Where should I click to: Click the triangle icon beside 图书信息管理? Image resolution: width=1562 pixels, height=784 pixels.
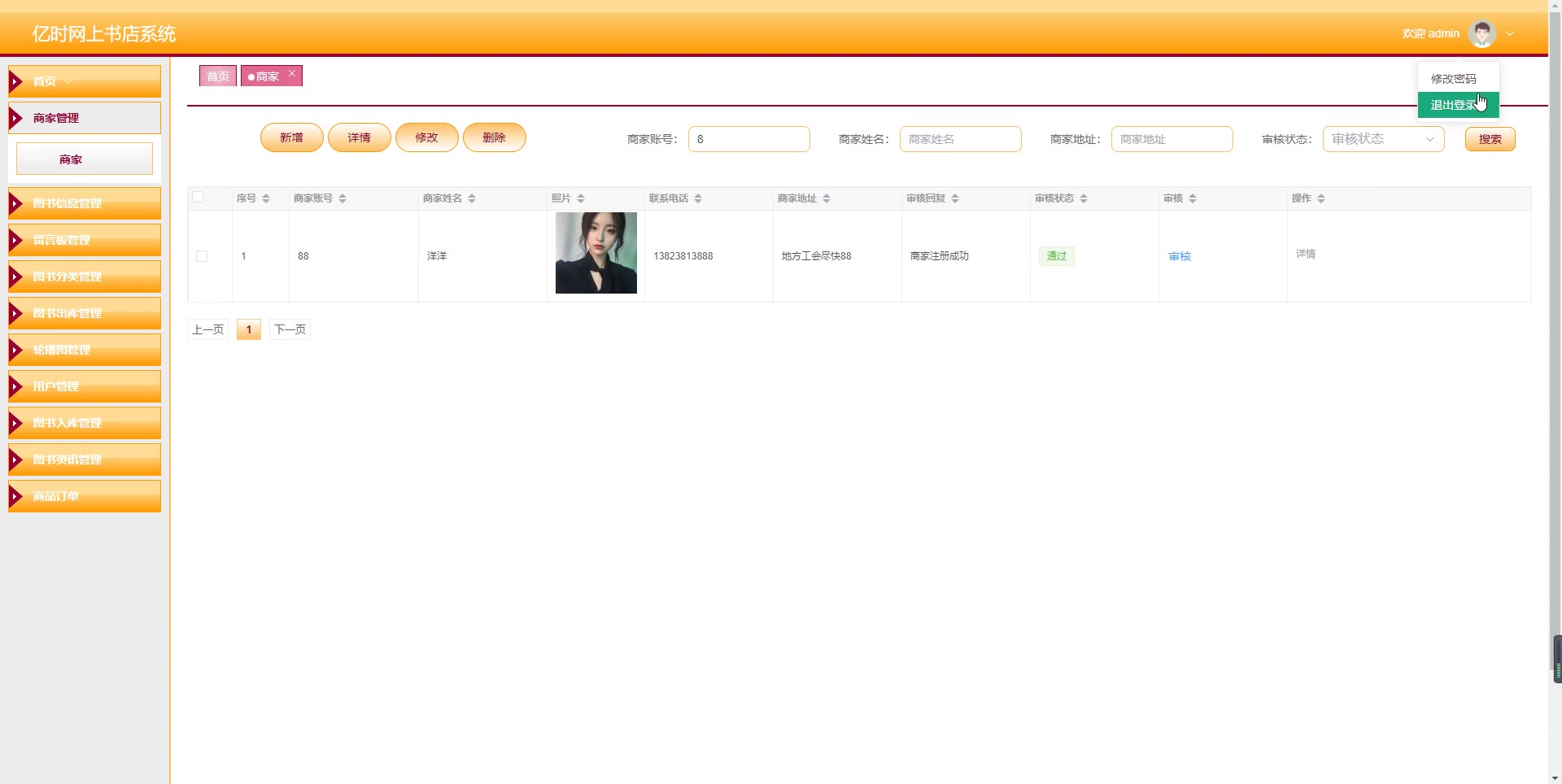pyautogui.click(x=15, y=203)
